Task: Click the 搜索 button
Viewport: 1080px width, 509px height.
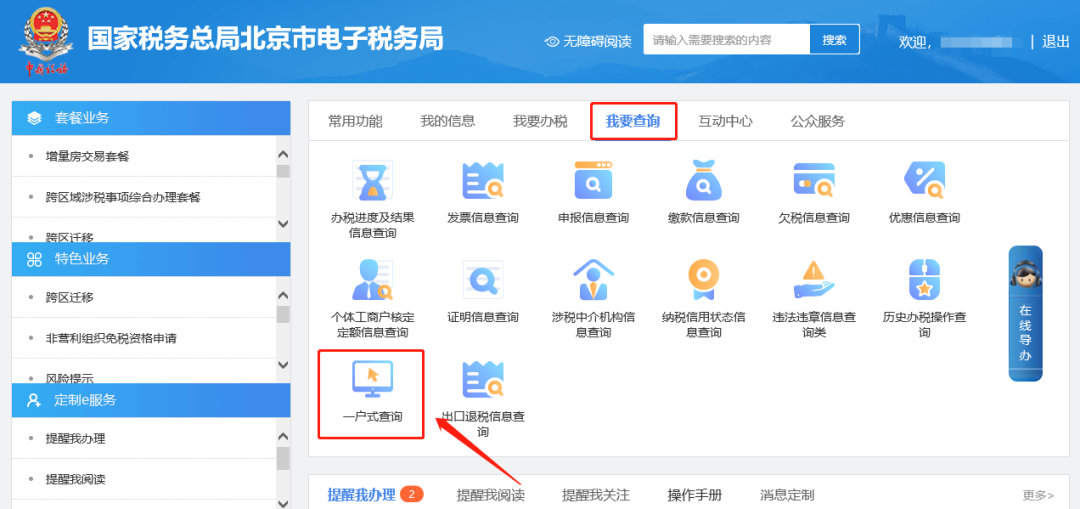Action: (835, 39)
